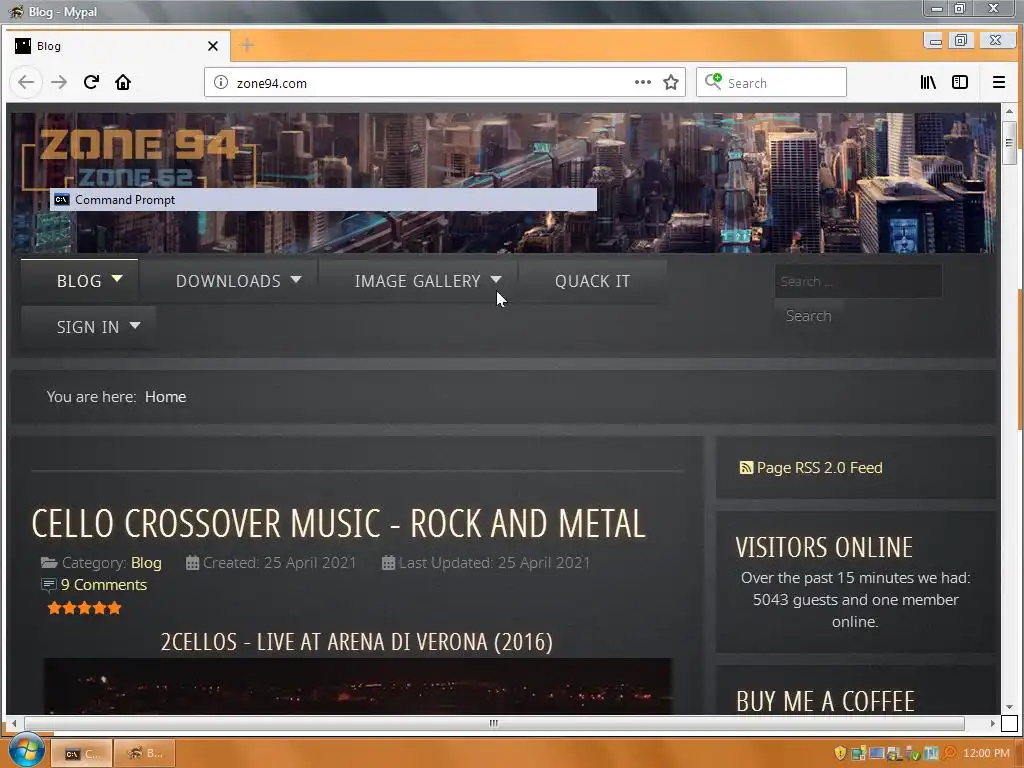Click the horizontal scrollbar left arrow
Viewport: 1024px width, 768px height.
[14, 723]
